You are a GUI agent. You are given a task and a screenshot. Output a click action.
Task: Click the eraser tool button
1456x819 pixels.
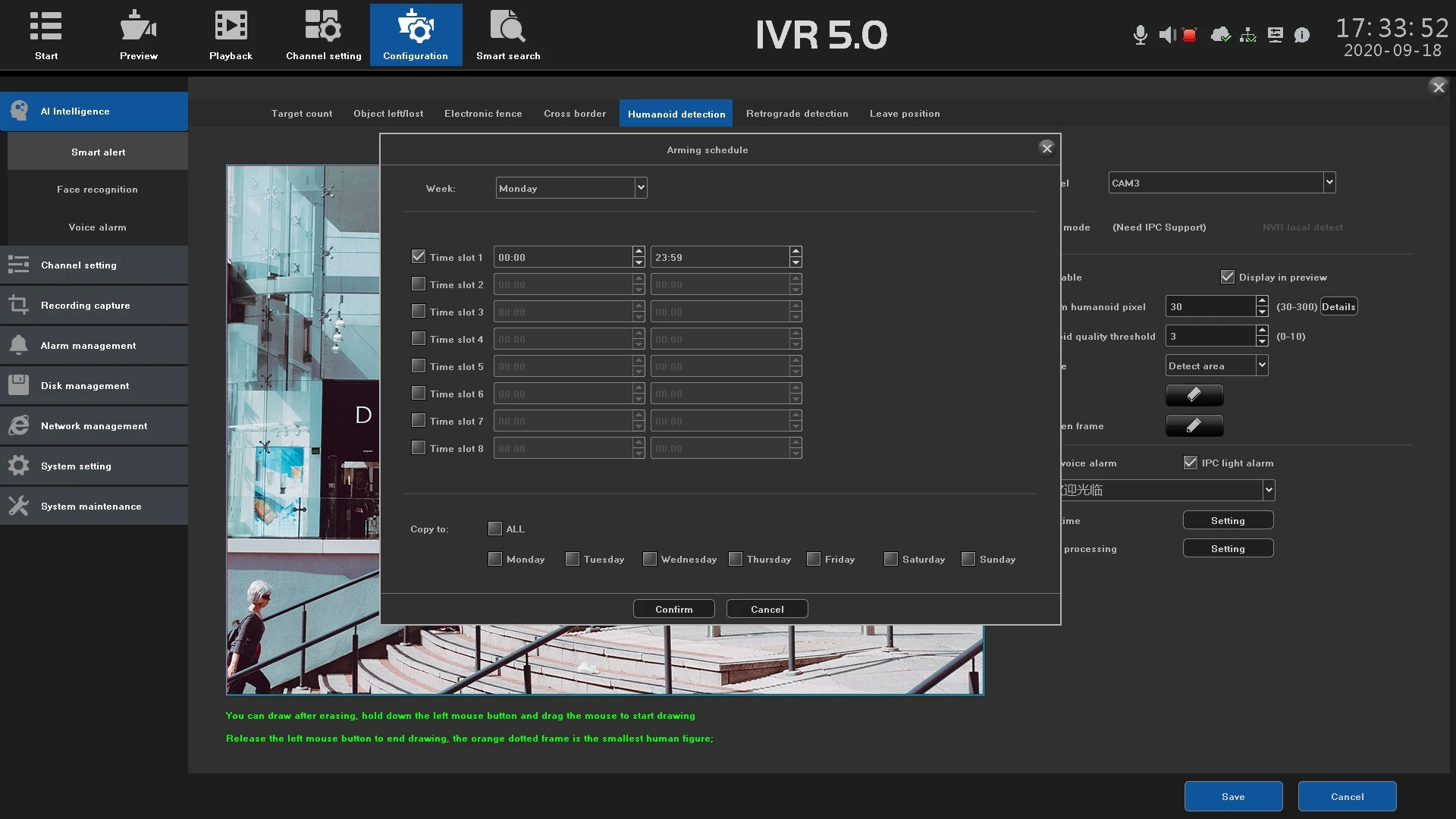pos(1194,395)
